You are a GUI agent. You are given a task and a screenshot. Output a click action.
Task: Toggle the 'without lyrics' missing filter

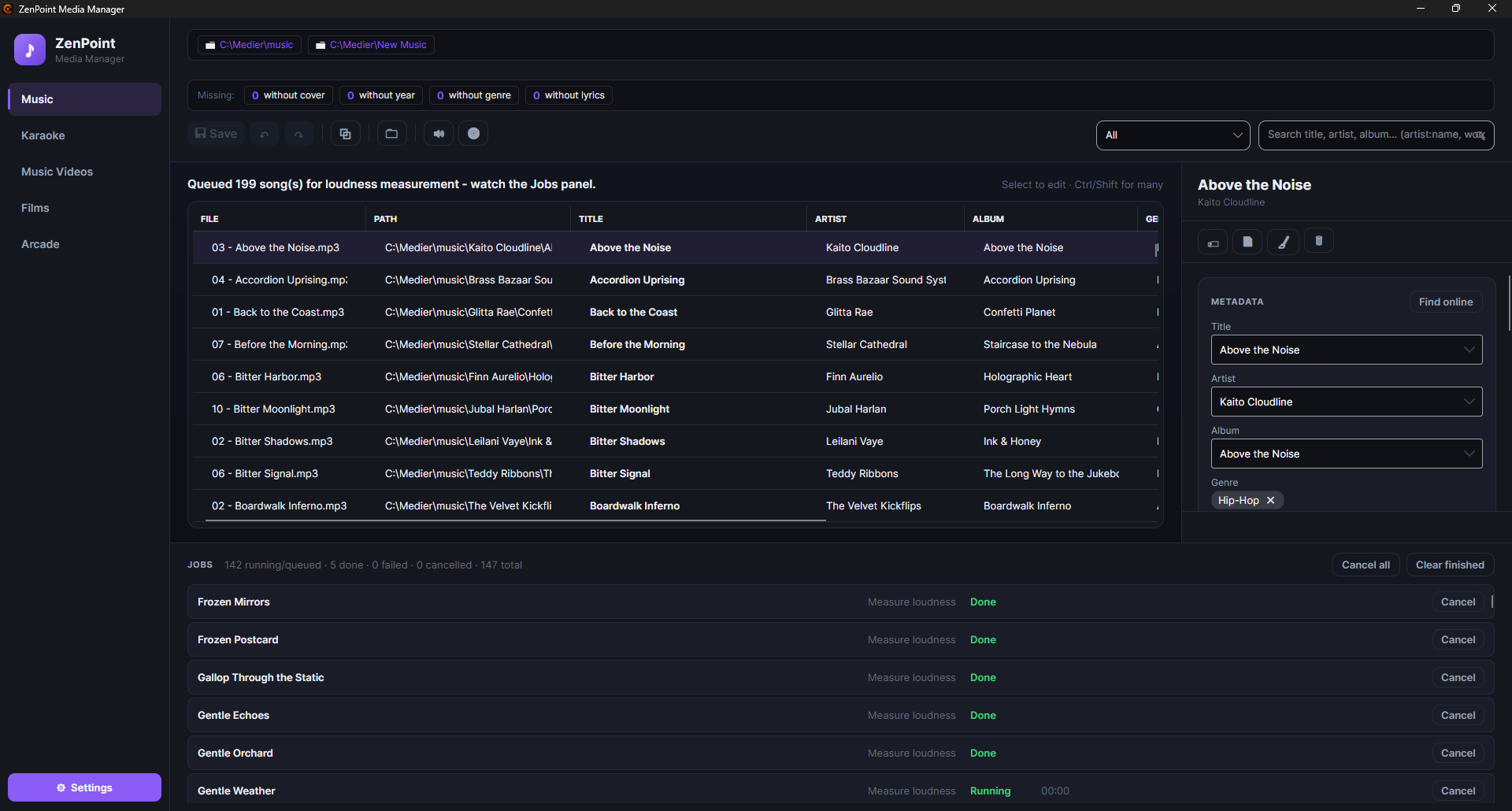pos(569,95)
